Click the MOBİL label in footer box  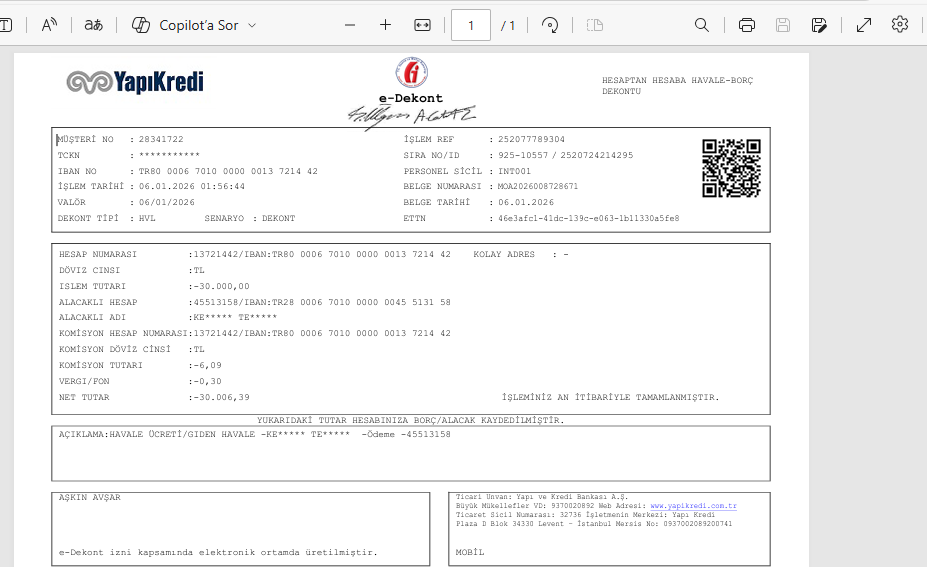(470, 552)
